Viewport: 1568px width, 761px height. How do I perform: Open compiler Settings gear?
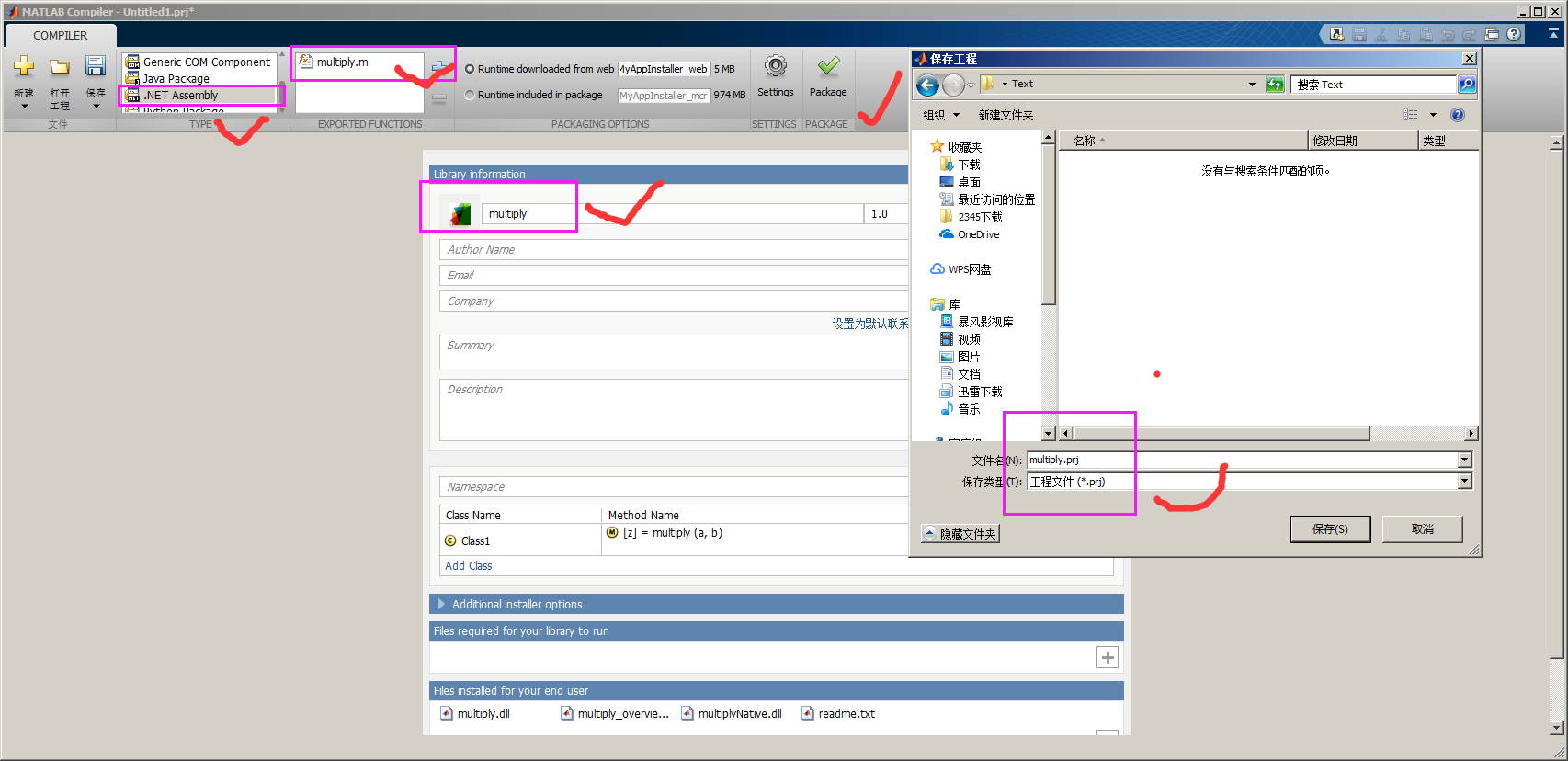pyautogui.click(x=776, y=67)
